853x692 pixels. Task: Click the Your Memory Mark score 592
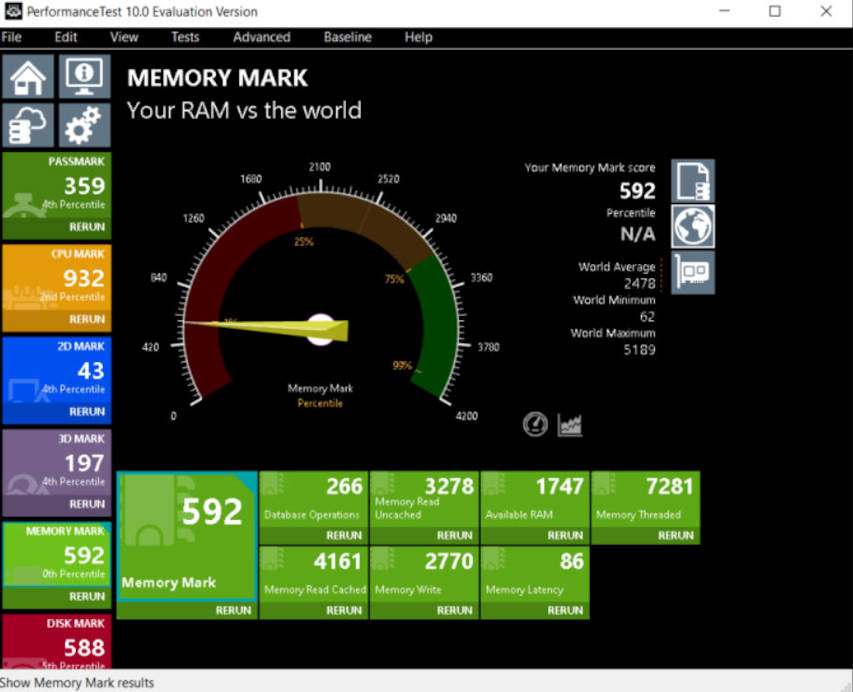point(638,190)
